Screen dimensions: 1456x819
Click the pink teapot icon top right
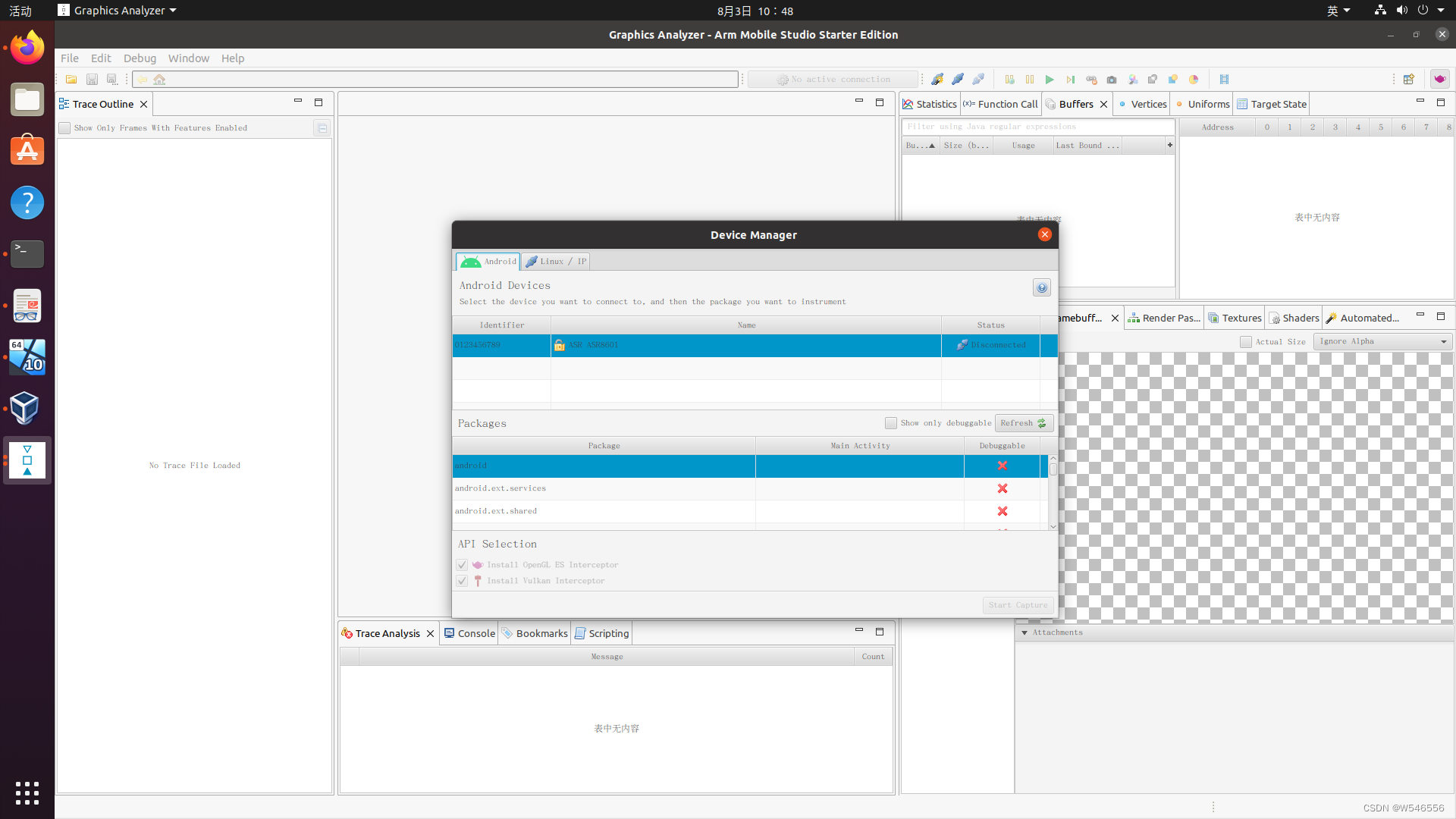click(1440, 79)
